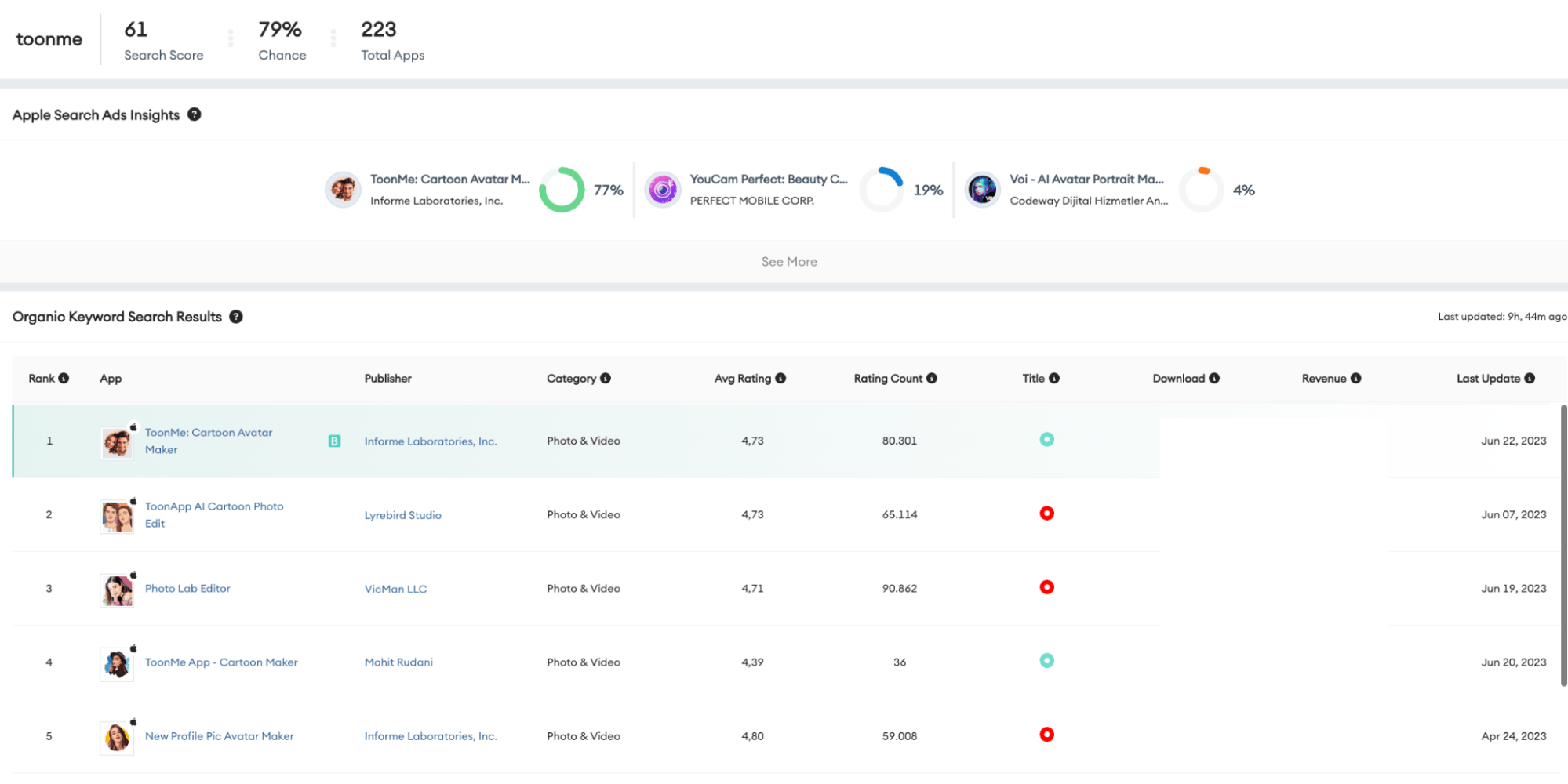Click the green B badge in ToonMe row
Screen dimensions: 1568x784
pyautogui.click(x=334, y=441)
